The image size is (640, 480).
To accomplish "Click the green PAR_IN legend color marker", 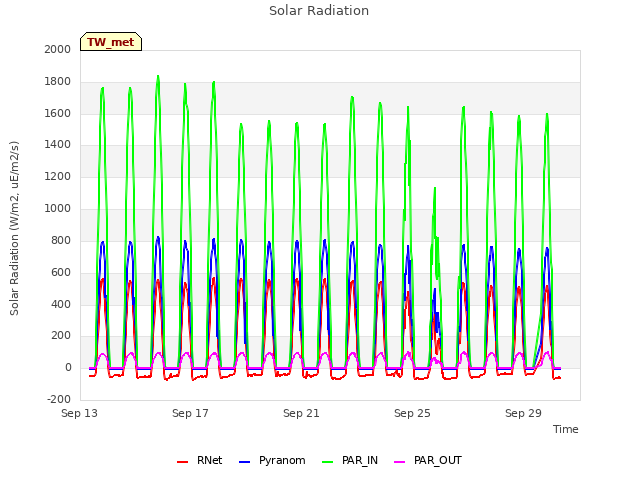I will tap(328, 462).
